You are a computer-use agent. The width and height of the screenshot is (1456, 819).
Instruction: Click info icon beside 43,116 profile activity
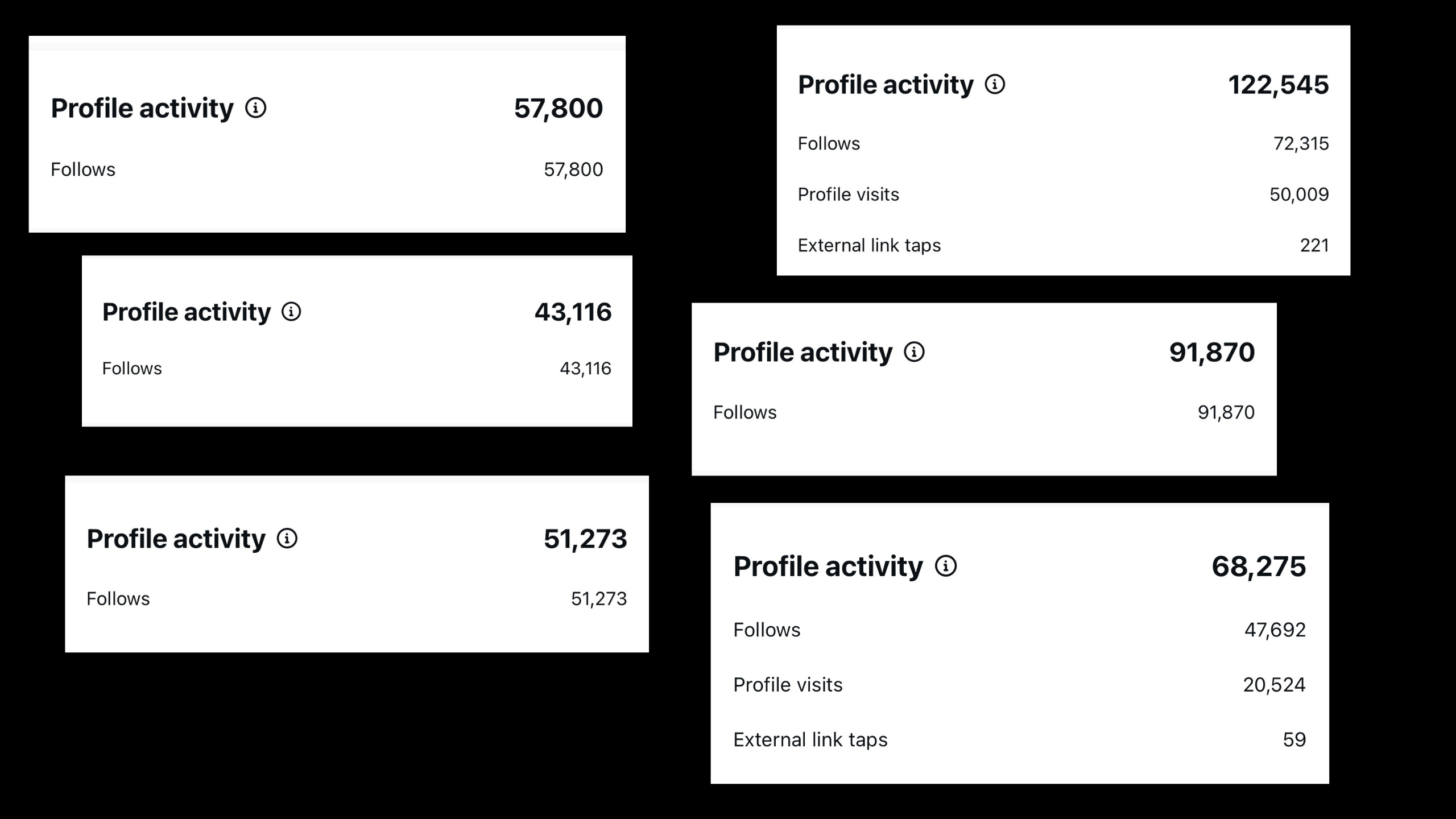click(291, 312)
